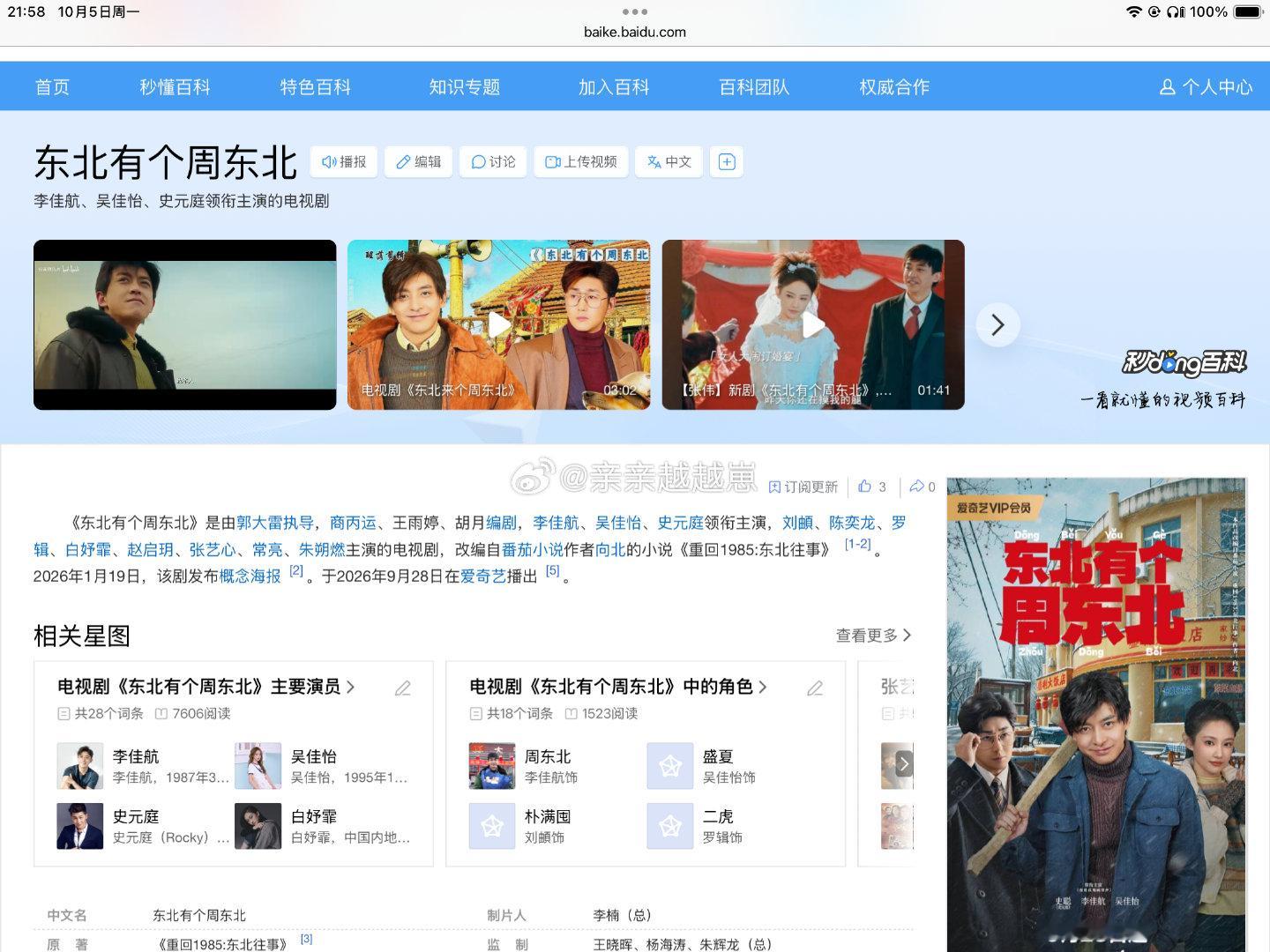Tap the baike.baidu.com address bar
The image size is (1270, 952).
coord(635,32)
